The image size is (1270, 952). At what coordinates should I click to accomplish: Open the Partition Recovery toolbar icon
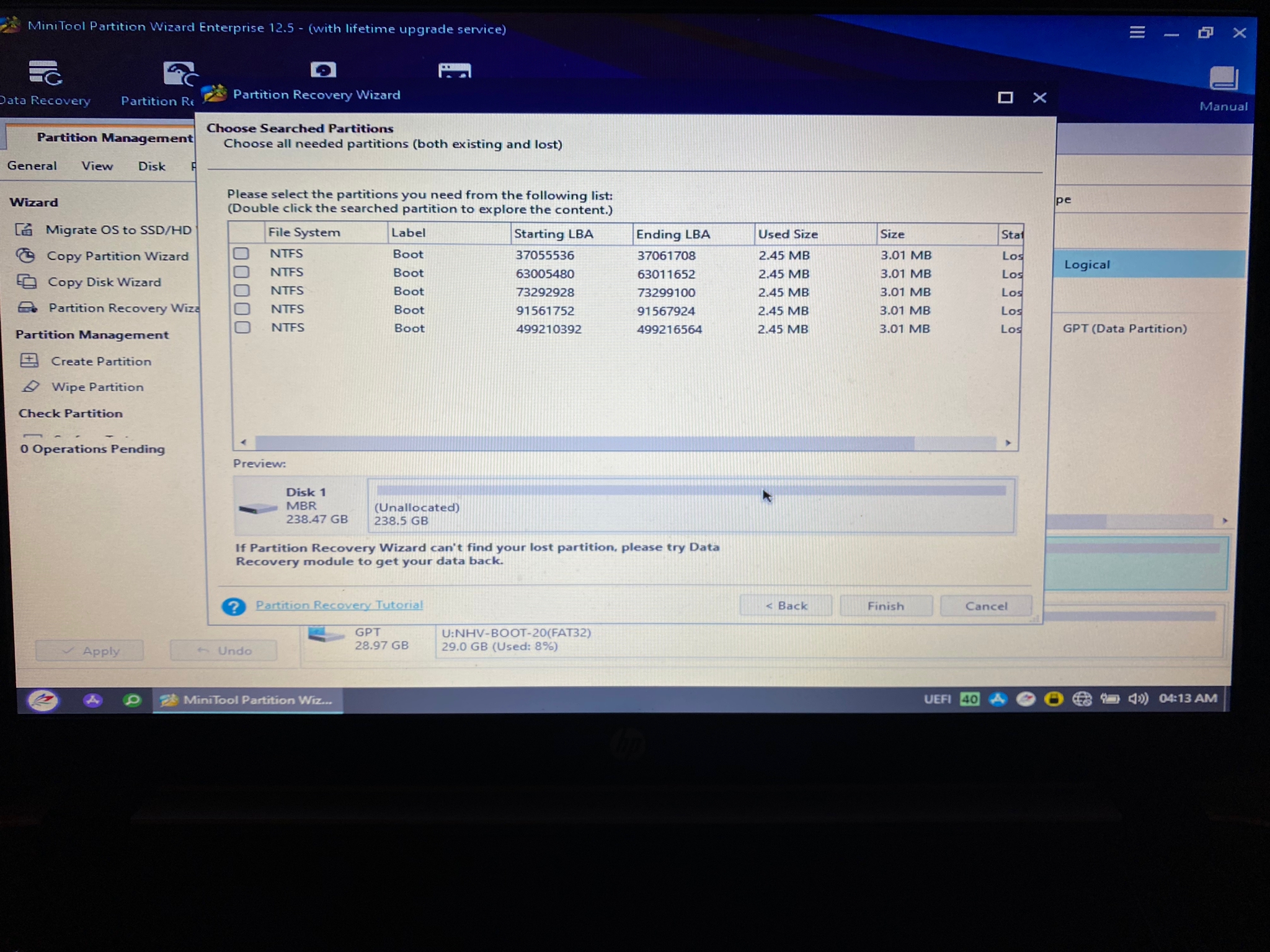[179, 73]
